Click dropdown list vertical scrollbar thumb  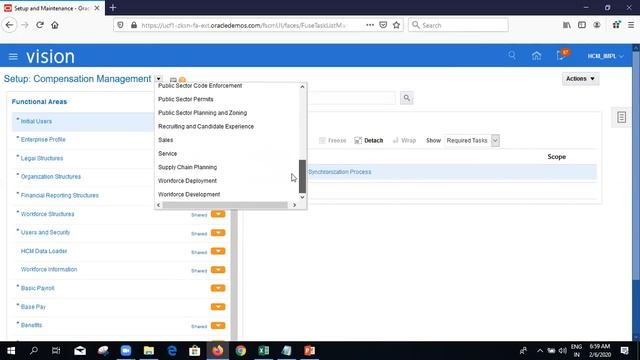coord(302,176)
